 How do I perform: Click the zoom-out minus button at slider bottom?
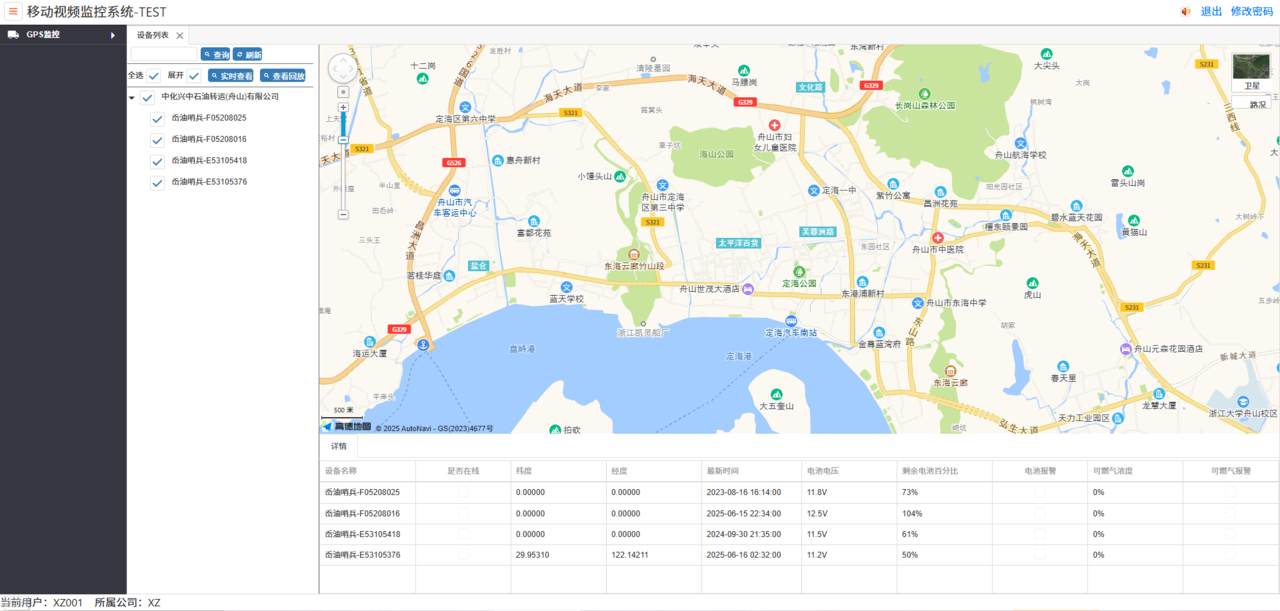(343, 214)
